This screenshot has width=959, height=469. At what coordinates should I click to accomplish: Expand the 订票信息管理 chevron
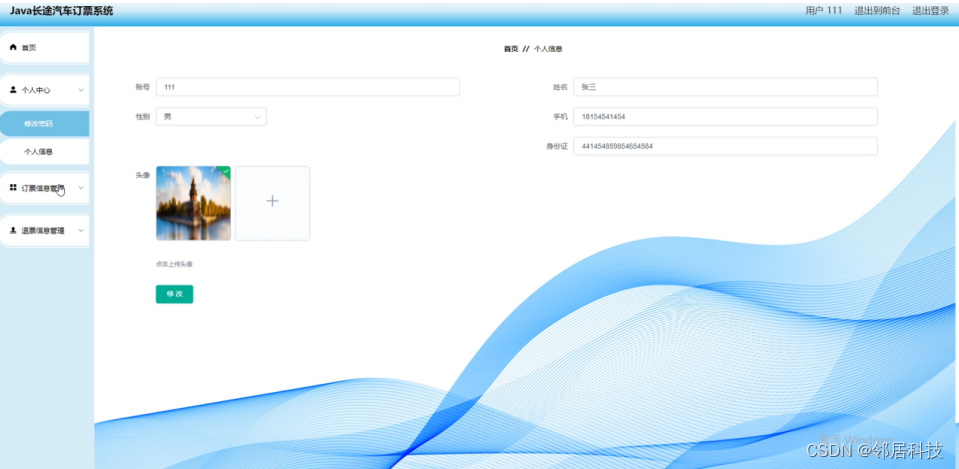[81, 188]
